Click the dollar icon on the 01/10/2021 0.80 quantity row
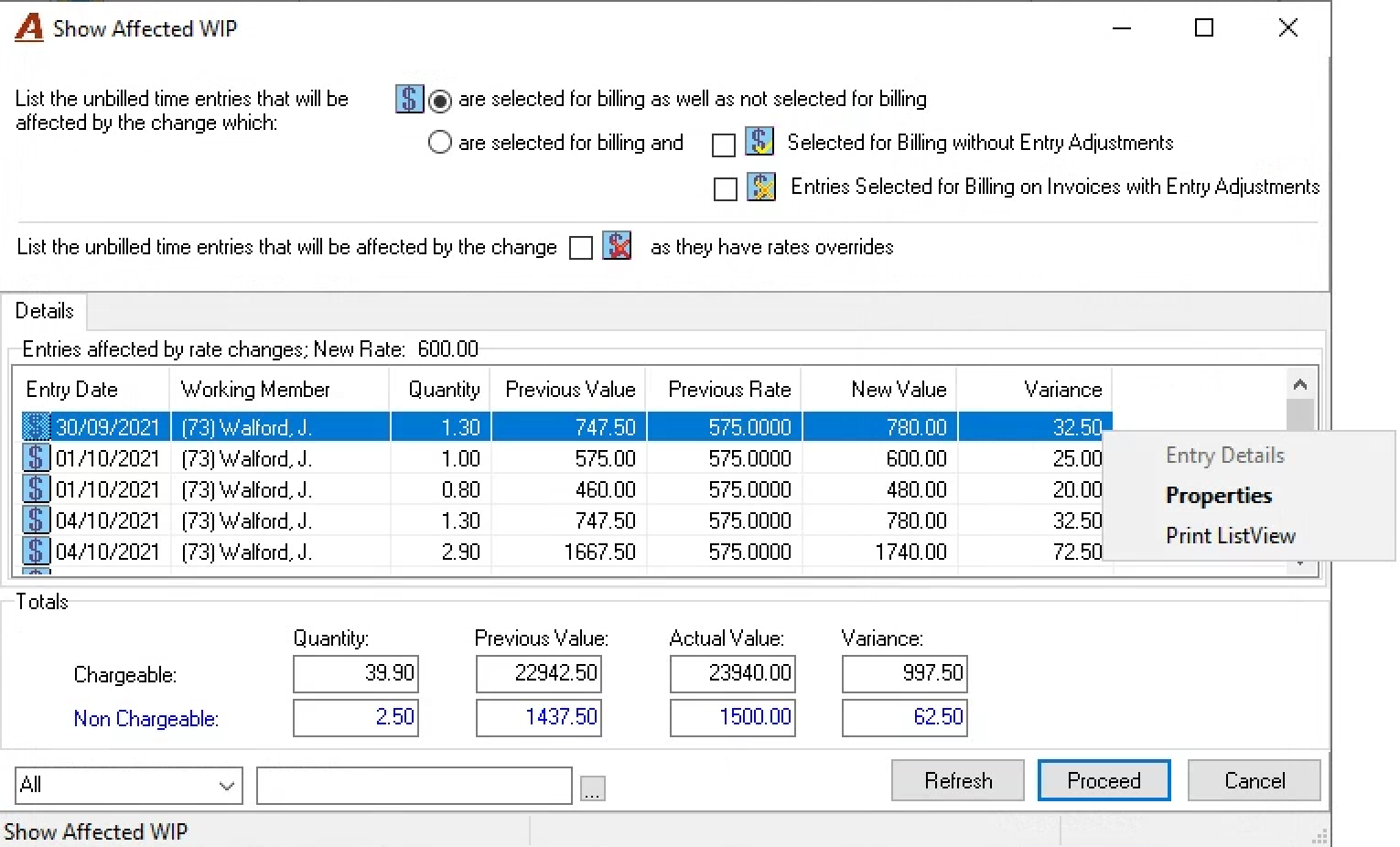The height and width of the screenshot is (847, 1400). pyautogui.click(x=36, y=489)
